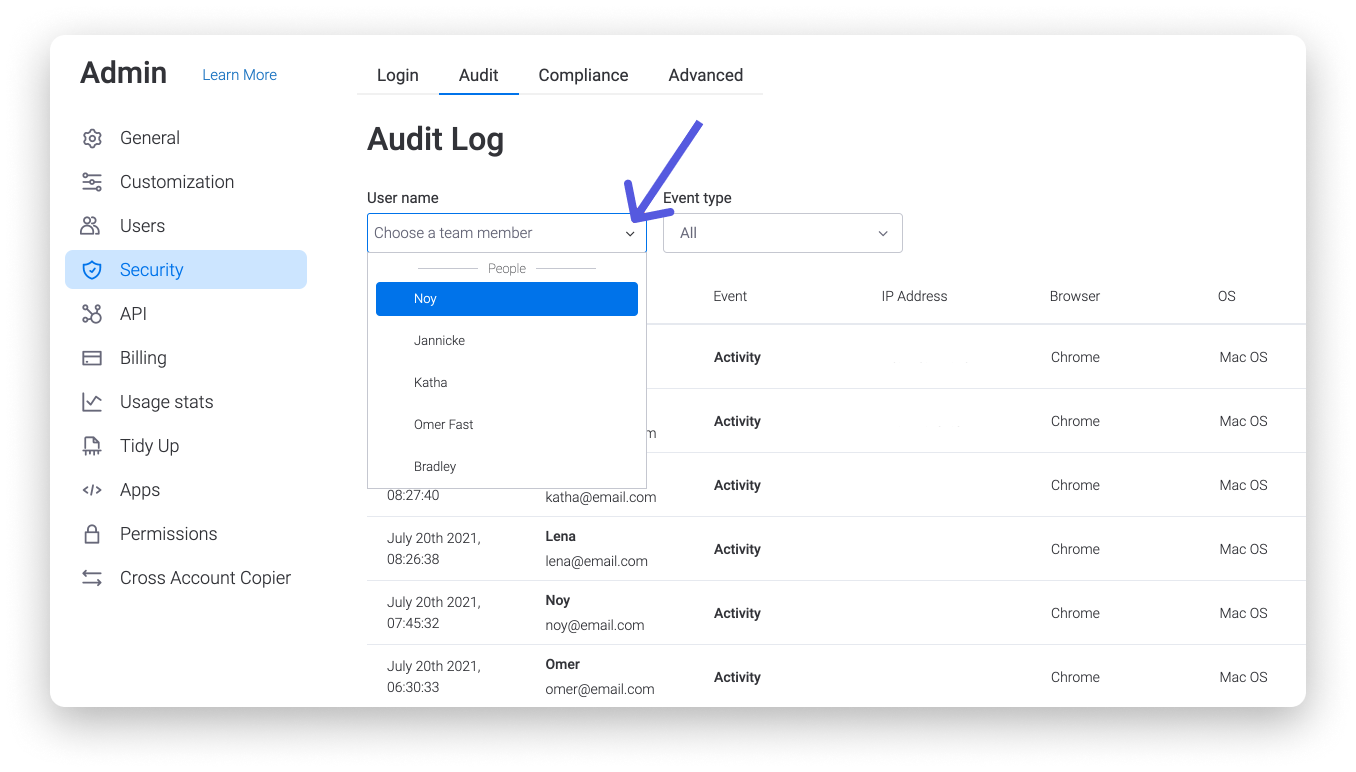Viewport: 1356px width, 772px height.
Task: Click the Security shield icon
Action: click(x=92, y=270)
